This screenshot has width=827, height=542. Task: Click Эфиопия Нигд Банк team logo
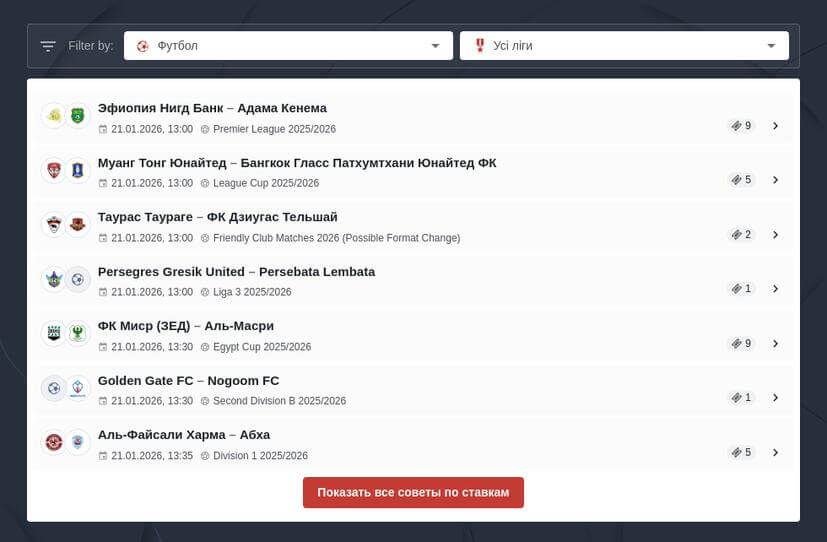tap(54, 116)
